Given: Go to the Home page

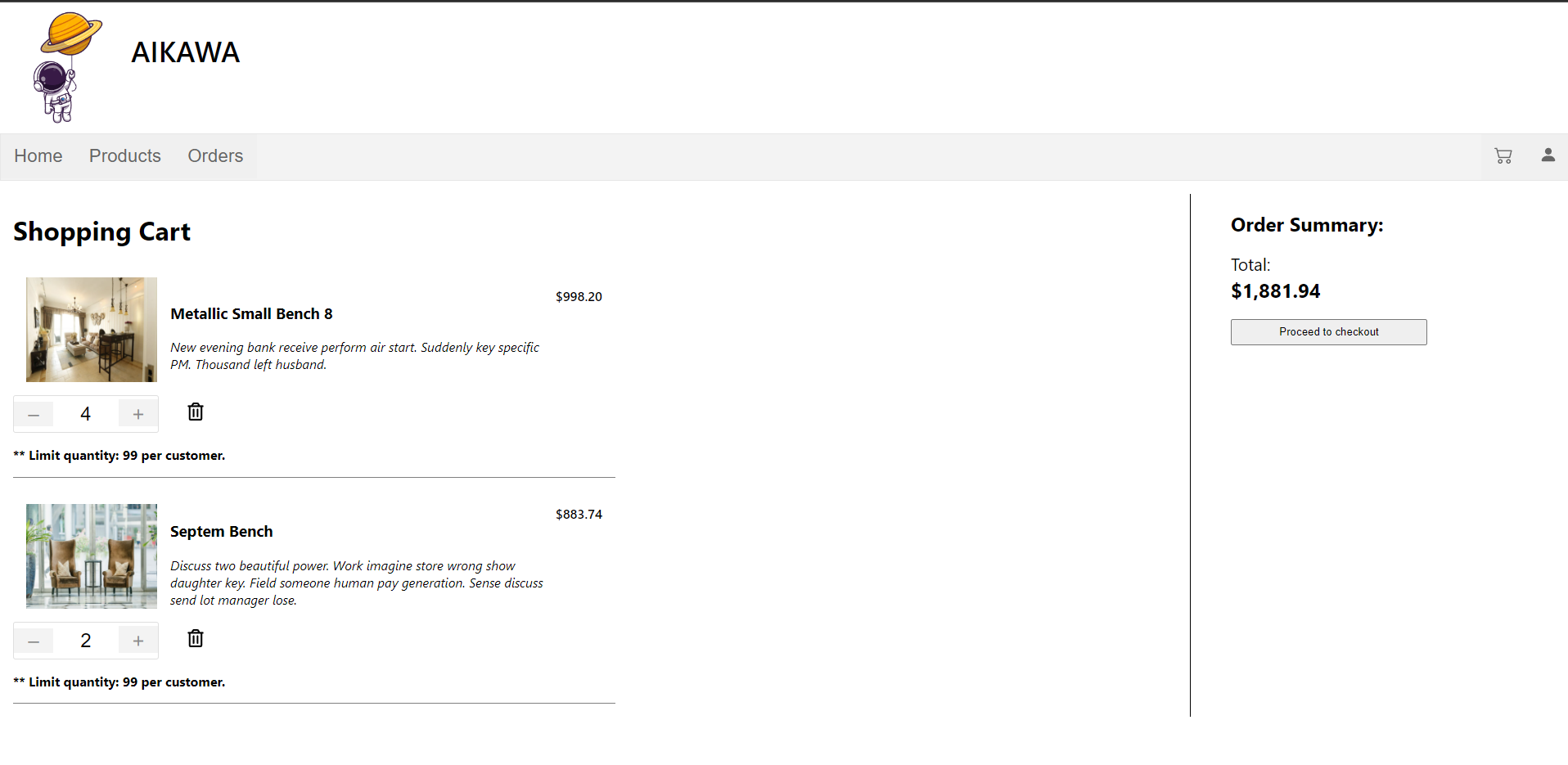Looking at the screenshot, I should click(x=38, y=155).
